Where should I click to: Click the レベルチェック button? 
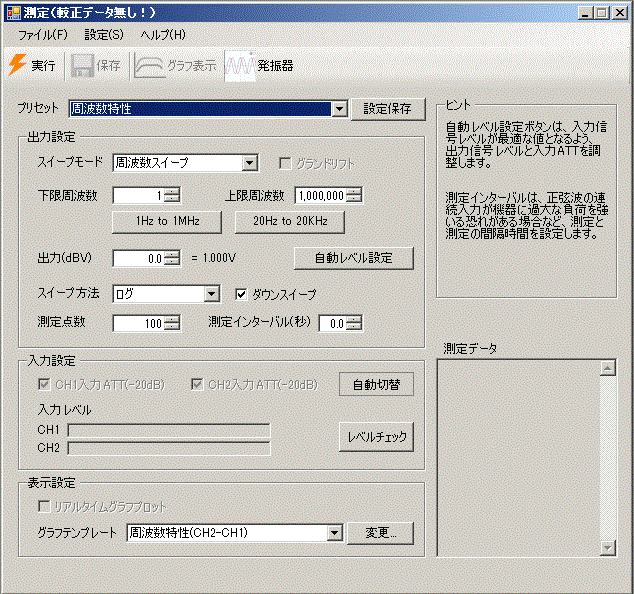pos(376,437)
